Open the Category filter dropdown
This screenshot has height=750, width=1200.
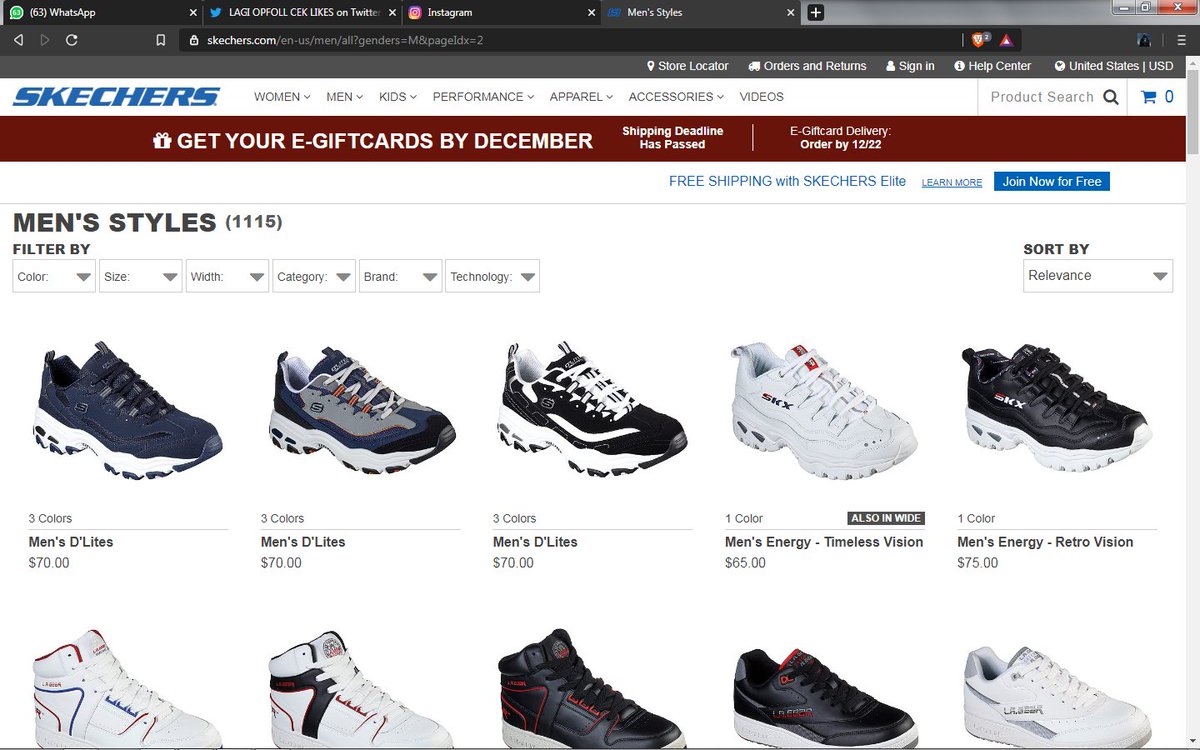pos(315,277)
